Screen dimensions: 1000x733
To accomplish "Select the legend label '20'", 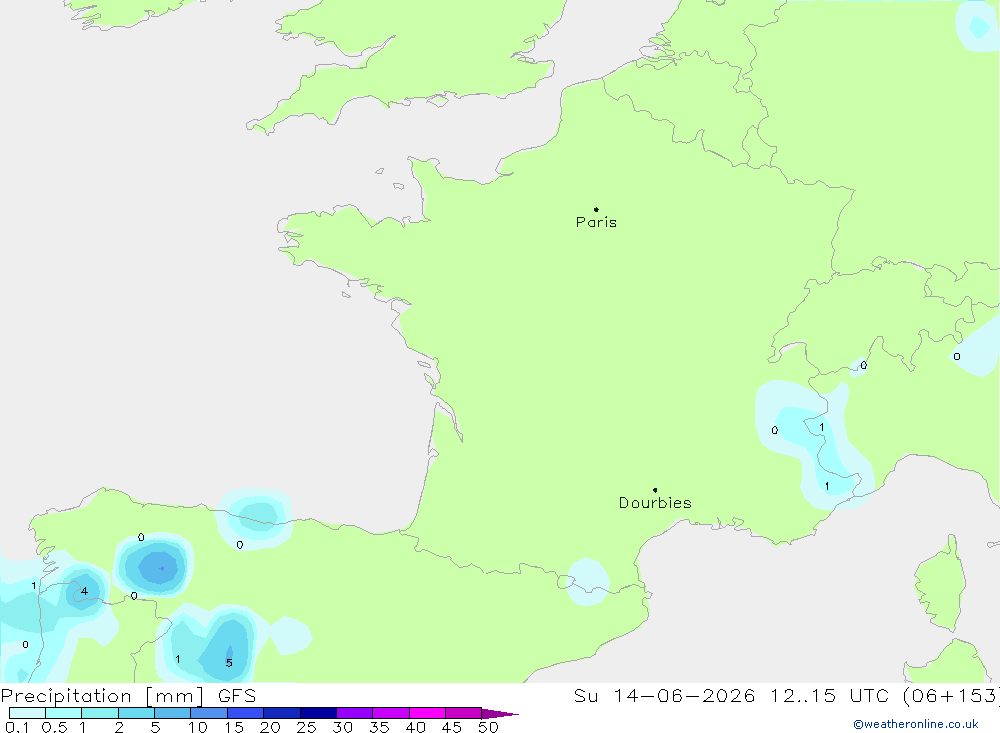I will tap(270, 727).
